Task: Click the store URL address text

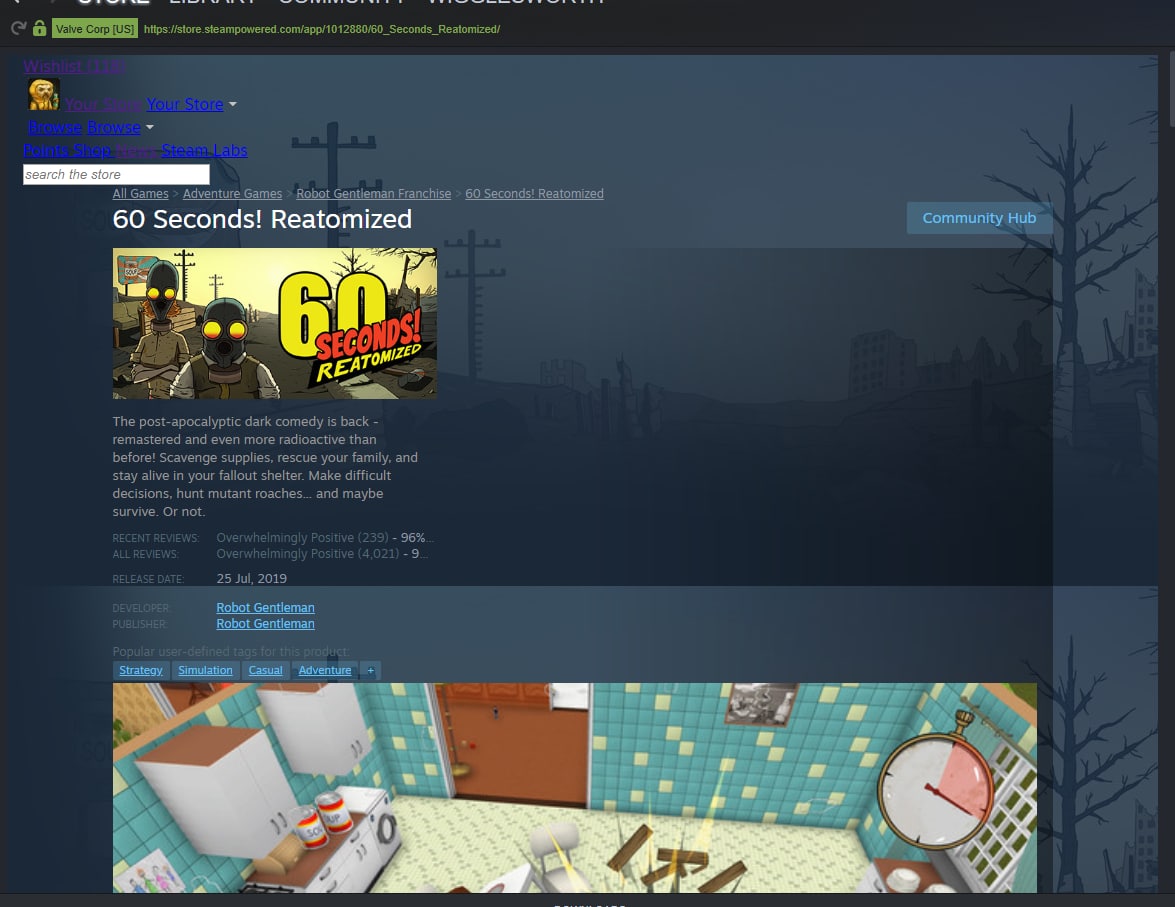Action: (x=321, y=29)
